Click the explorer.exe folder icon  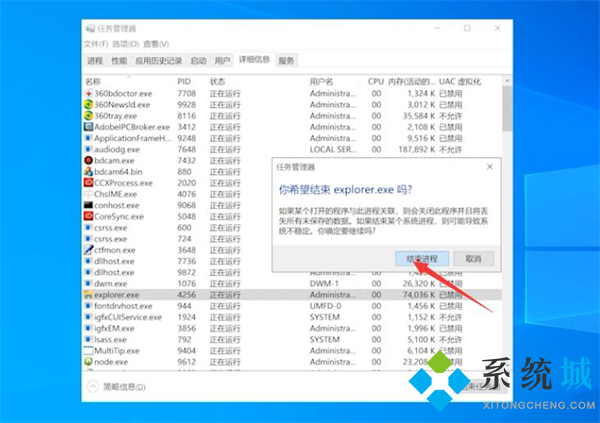pyautogui.click(x=88, y=295)
